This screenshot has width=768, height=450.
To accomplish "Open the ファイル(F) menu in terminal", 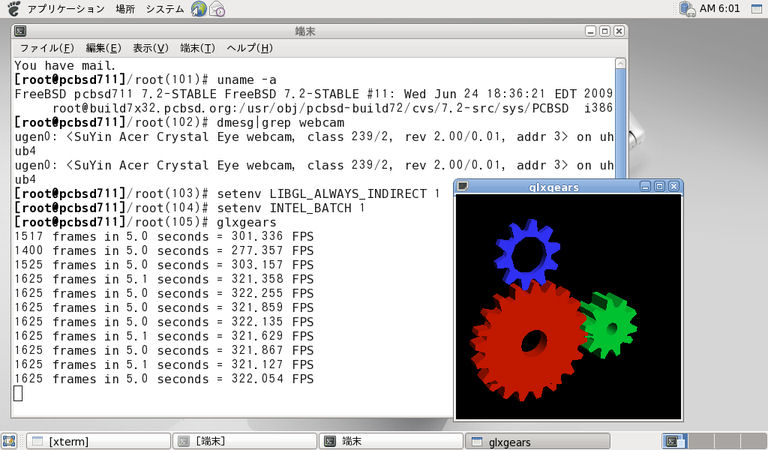I will pyautogui.click(x=47, y=48).
